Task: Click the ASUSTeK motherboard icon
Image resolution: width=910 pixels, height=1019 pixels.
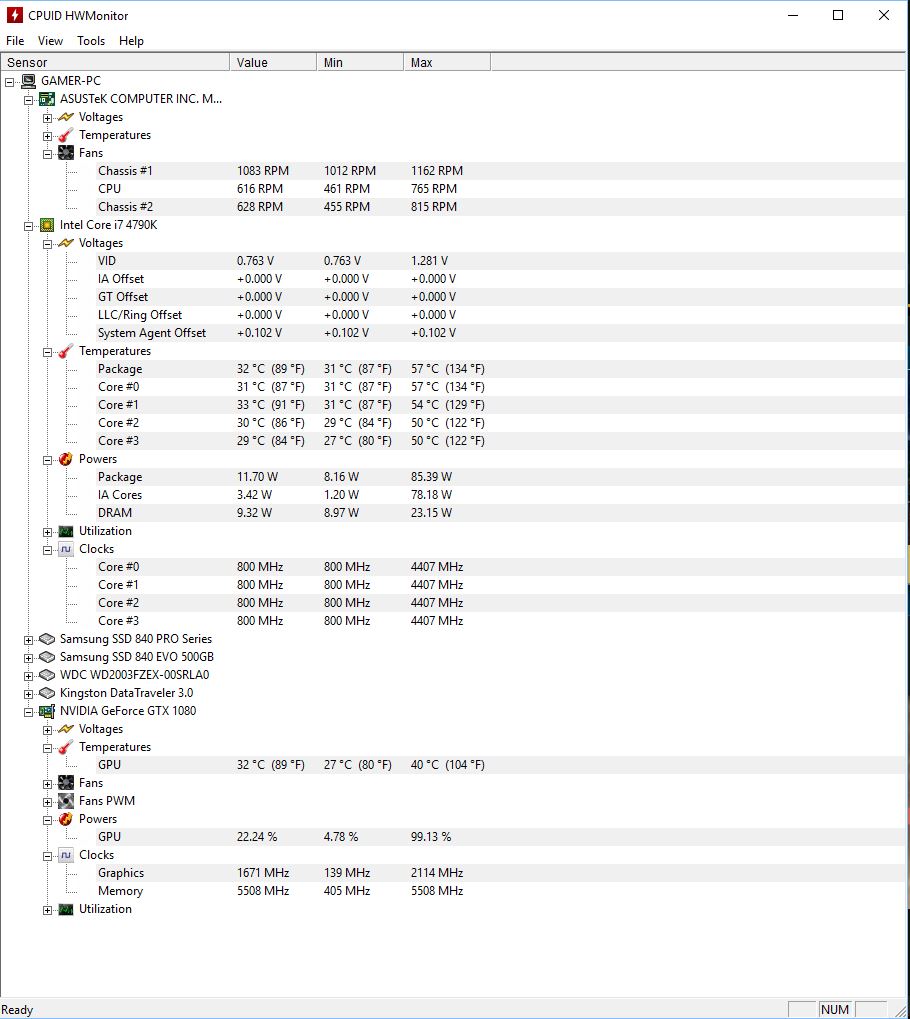Action: [x=47, y=99]
